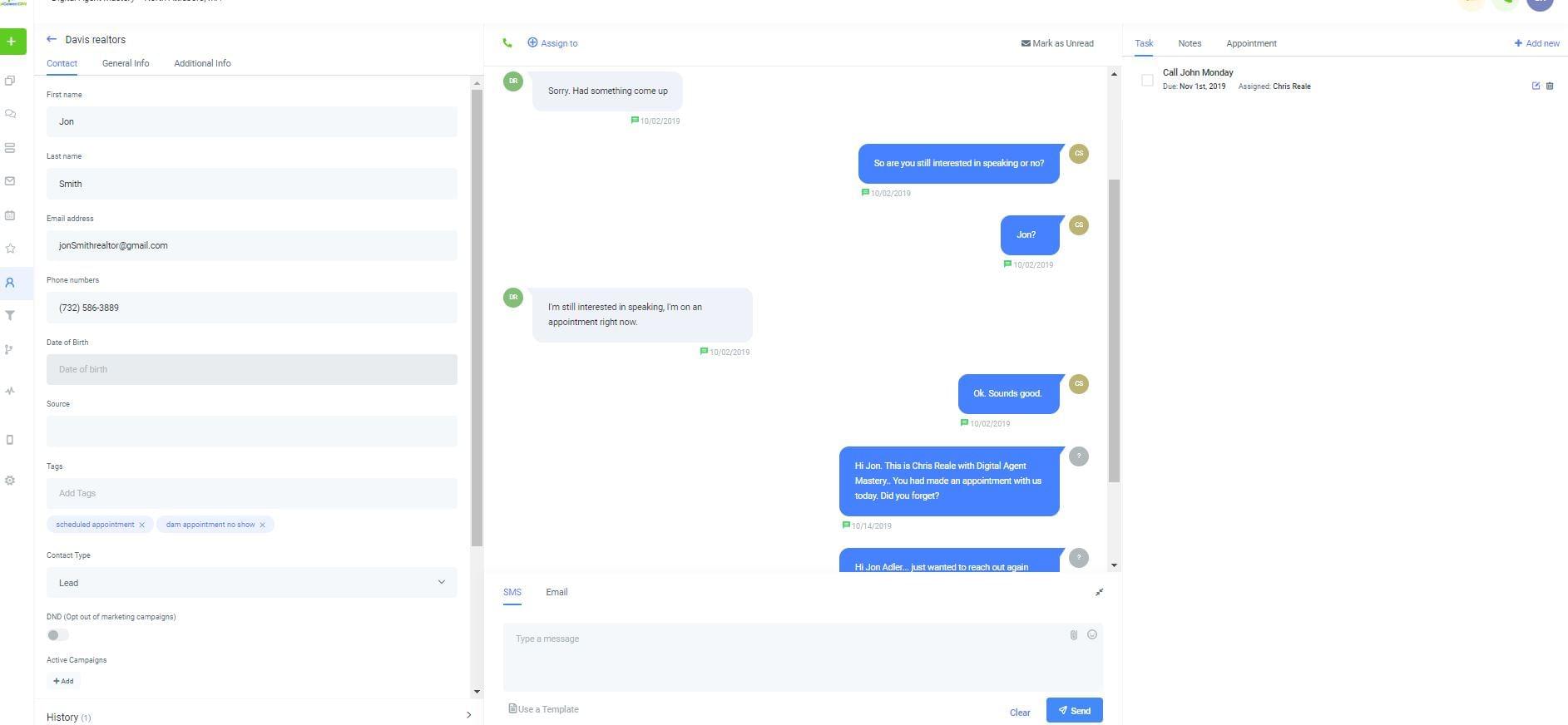Screen dimensions: 1568x725
Task: Open the Assign to menu
Action: coord(552,43)
